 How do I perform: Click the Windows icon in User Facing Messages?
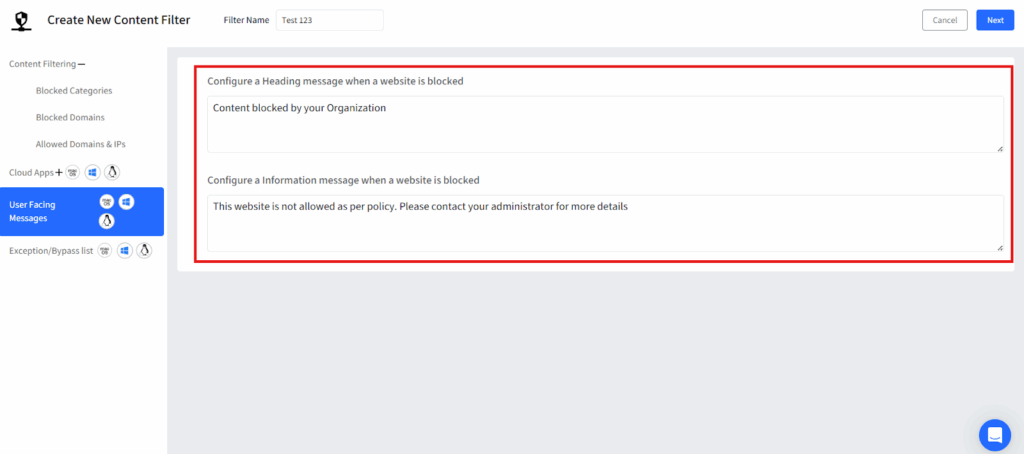click(x=126, y=202)
